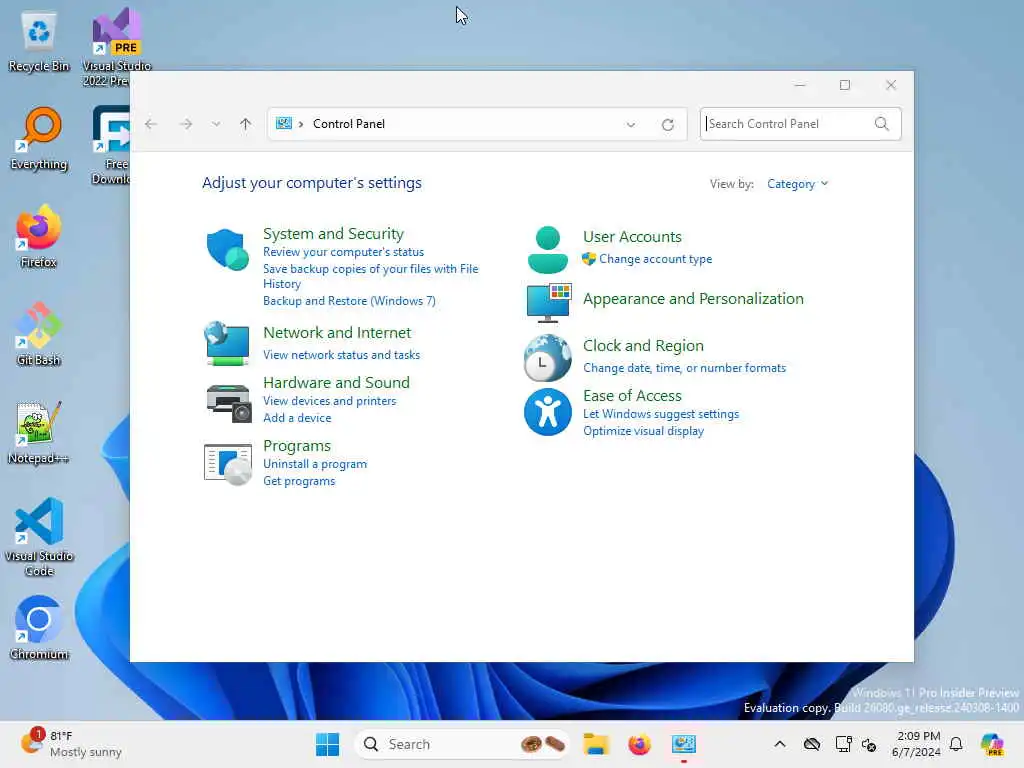Screen dimensions: 1024x768
Task: Open Save backup copies with File History
Action: [x=370, y=276]
